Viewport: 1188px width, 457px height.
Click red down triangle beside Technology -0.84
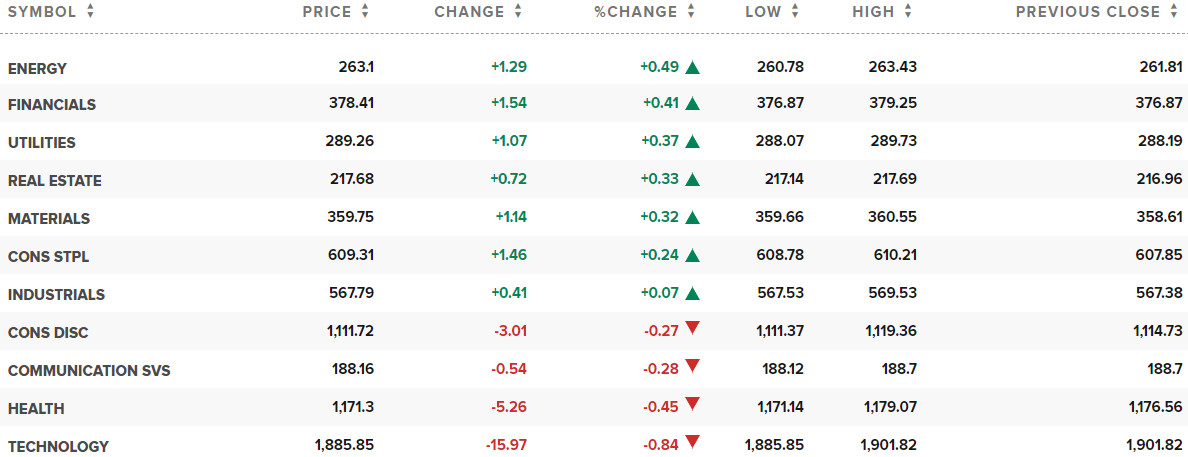[692, 441]
